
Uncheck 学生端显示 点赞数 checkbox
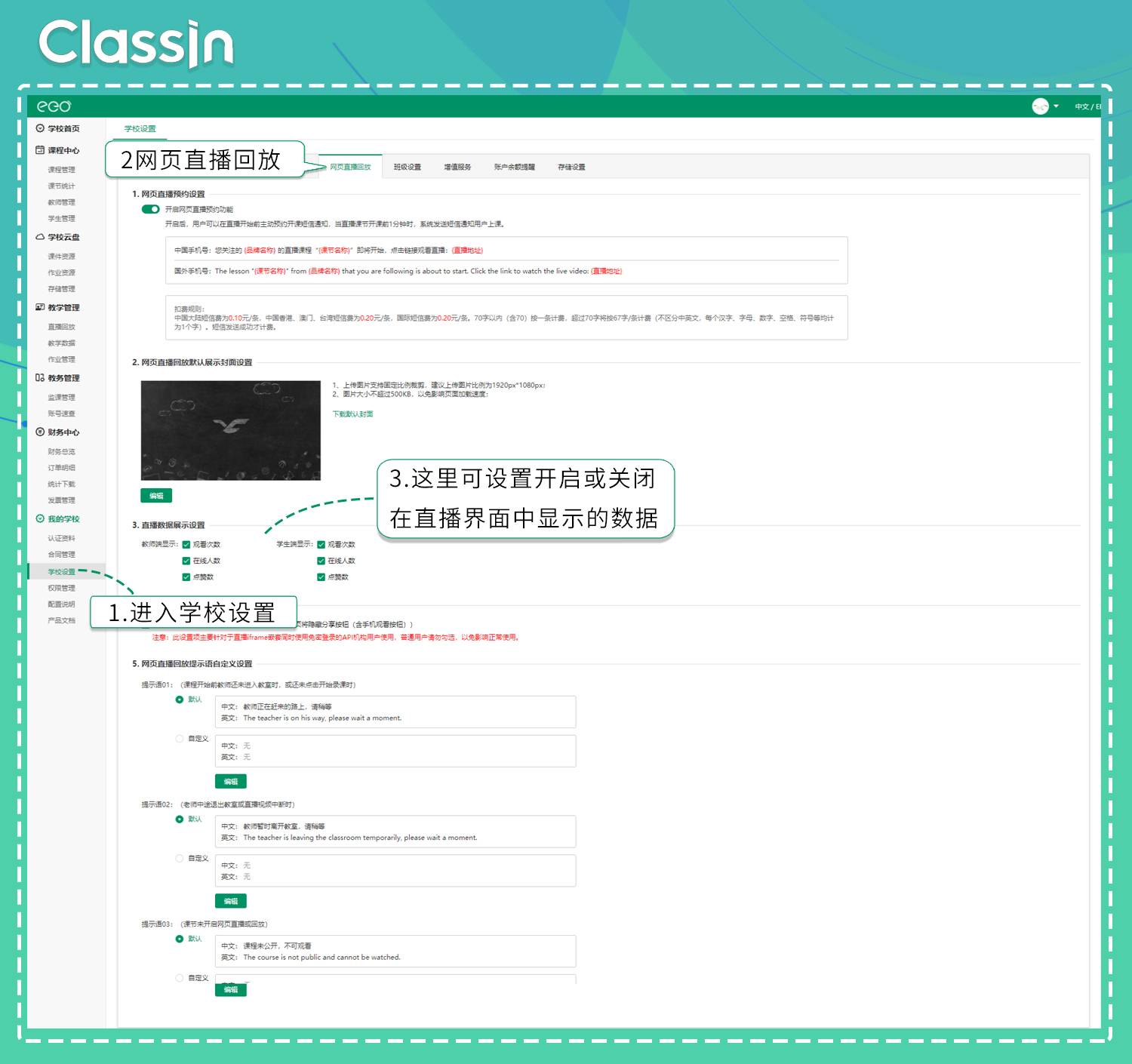pos(321,577)
